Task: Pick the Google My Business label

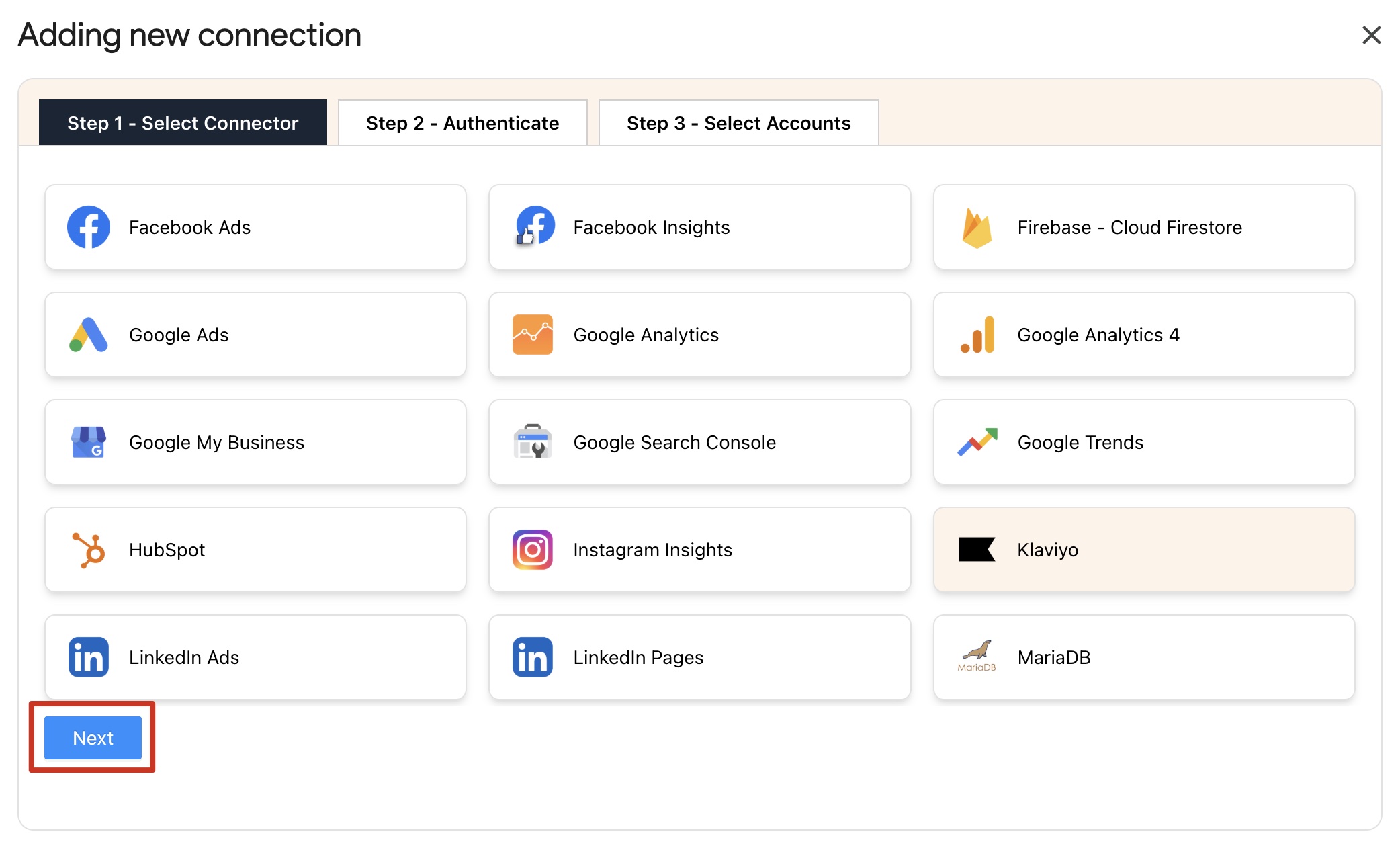Action: pos(216,442)
